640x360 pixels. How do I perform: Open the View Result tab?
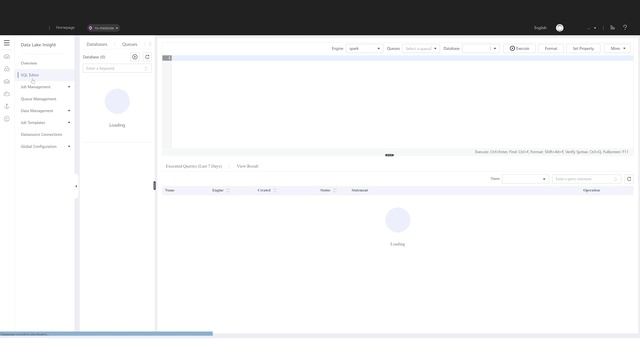point(247,166)
